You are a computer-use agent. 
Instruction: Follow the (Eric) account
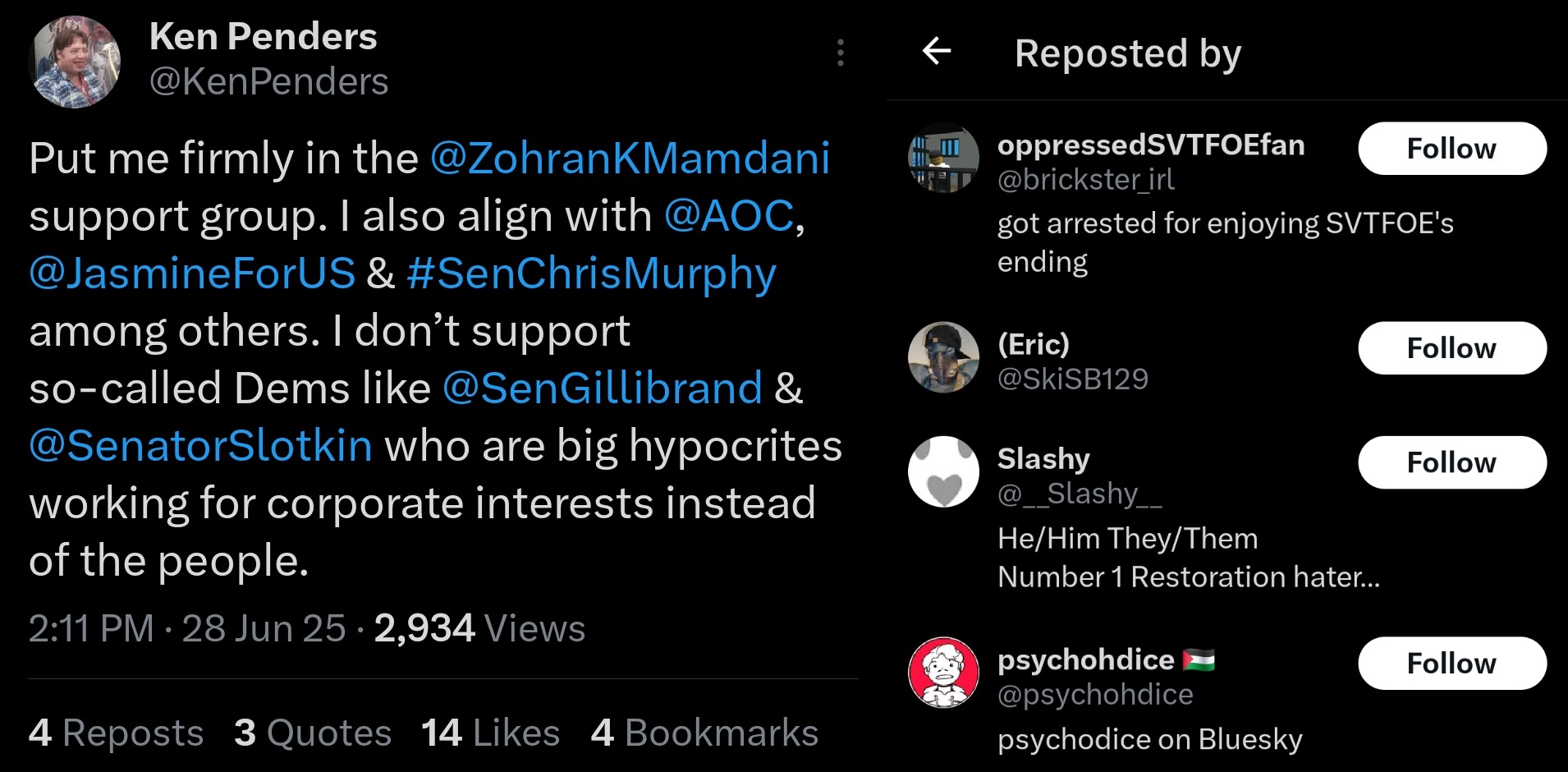tap(1451, 348)
